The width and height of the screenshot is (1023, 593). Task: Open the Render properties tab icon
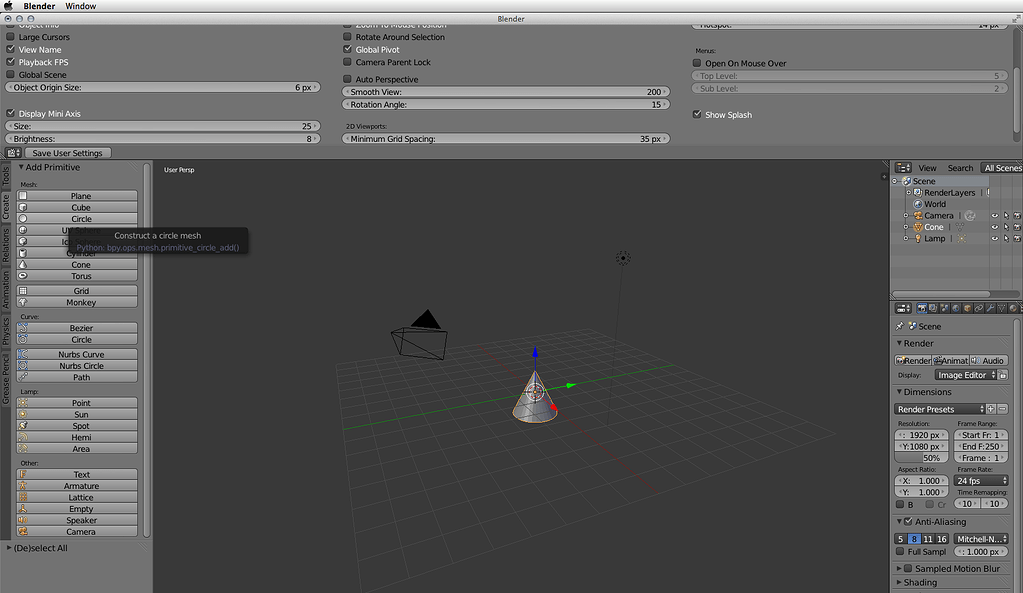[921, 308]
